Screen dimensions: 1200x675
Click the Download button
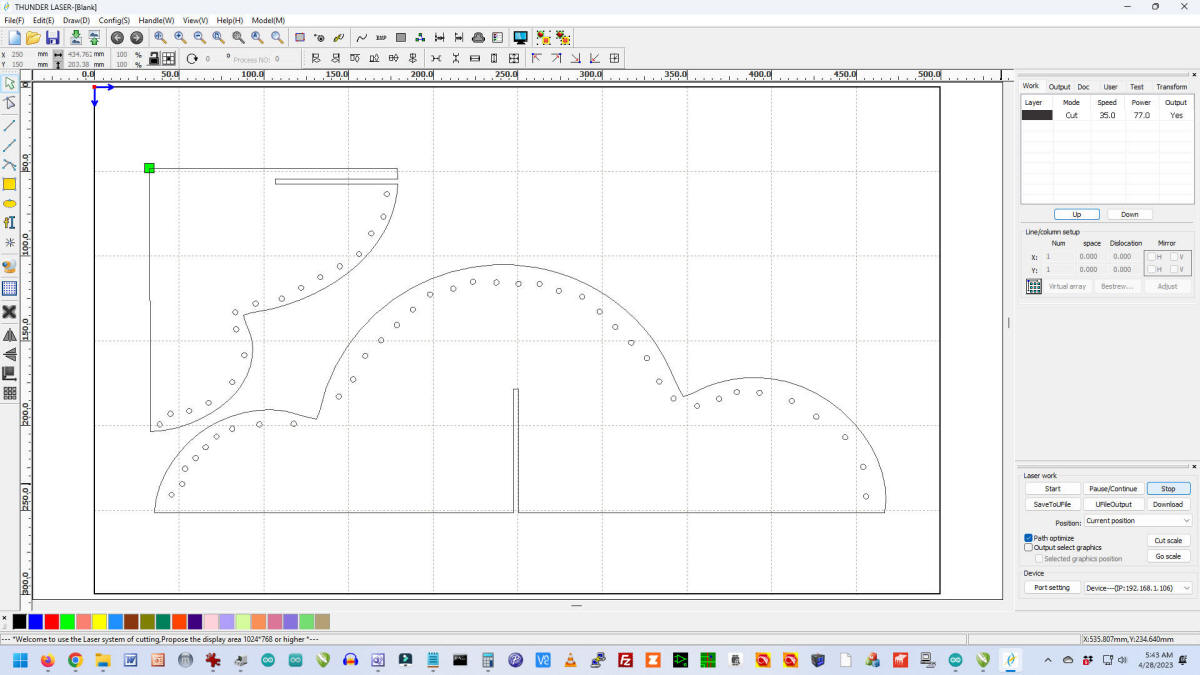[x=1167, y=504]
